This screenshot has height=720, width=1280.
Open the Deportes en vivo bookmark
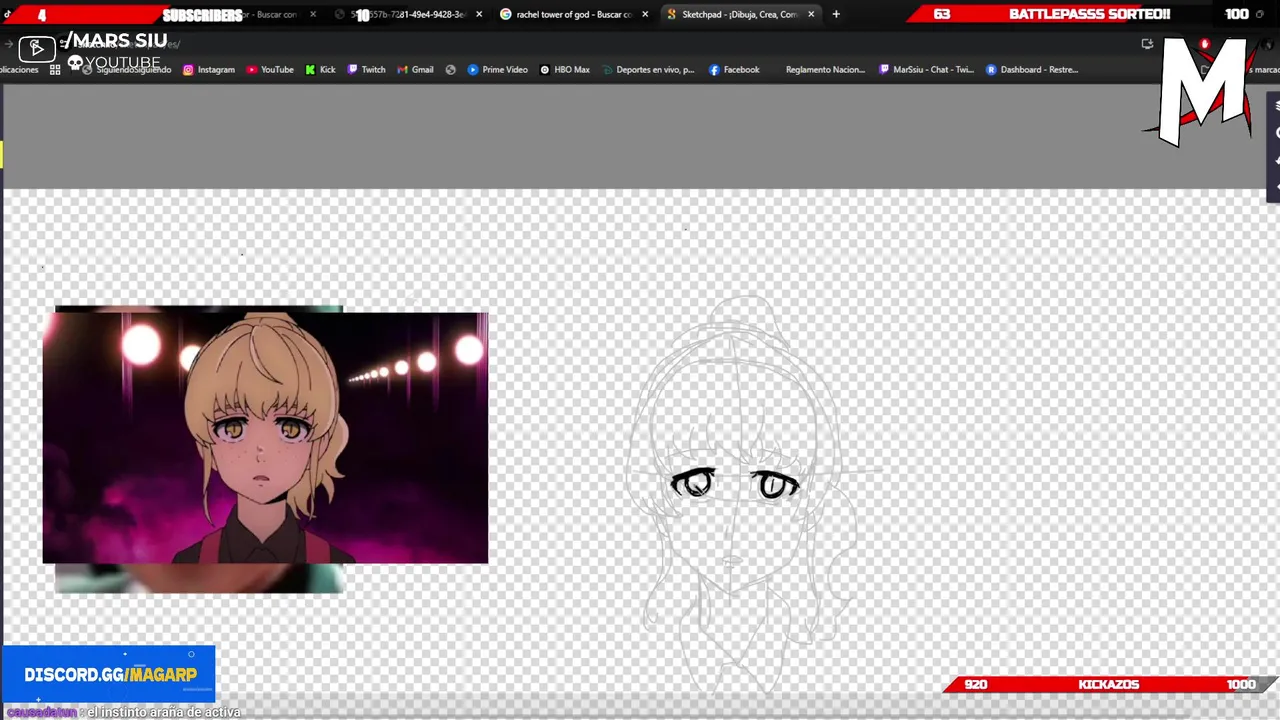647,70
